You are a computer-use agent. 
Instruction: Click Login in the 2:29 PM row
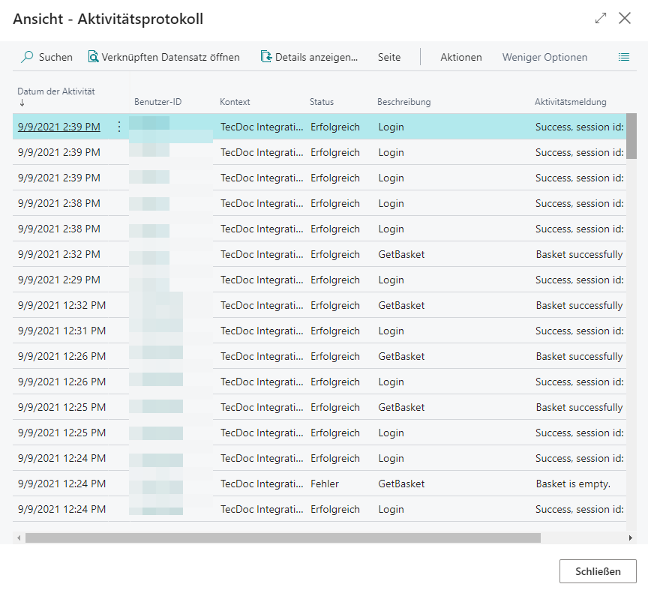(x=391, y=280)
